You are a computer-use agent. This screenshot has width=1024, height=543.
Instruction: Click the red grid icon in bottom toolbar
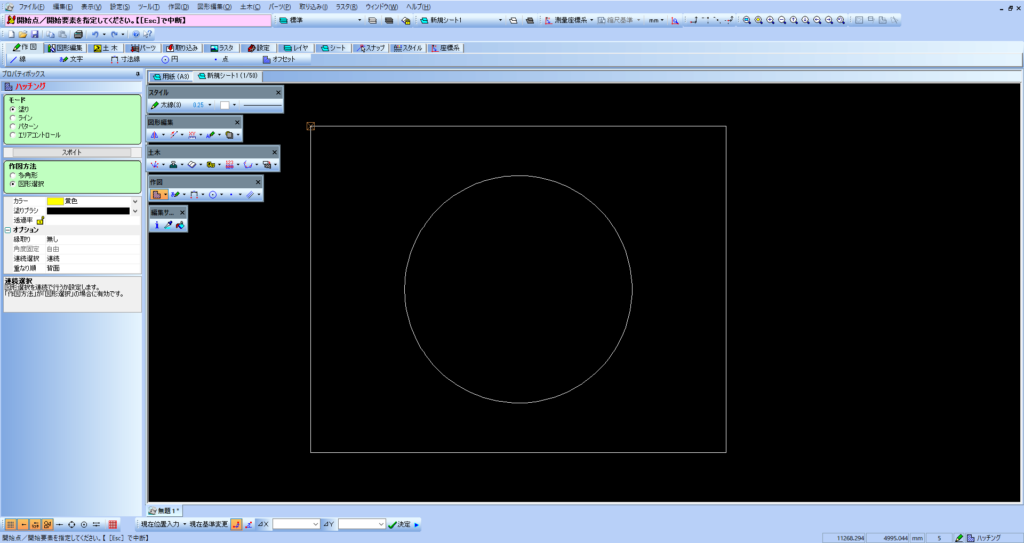113,524
